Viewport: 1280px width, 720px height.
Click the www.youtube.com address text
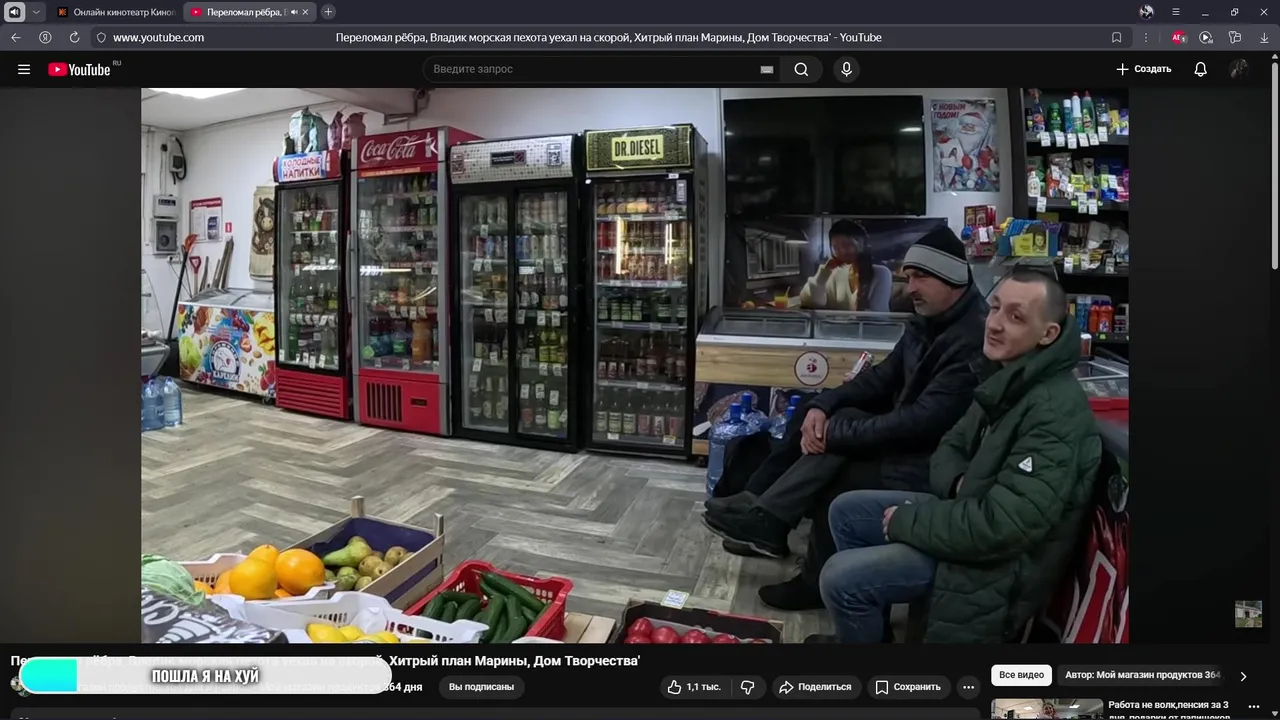click(158, 37)
